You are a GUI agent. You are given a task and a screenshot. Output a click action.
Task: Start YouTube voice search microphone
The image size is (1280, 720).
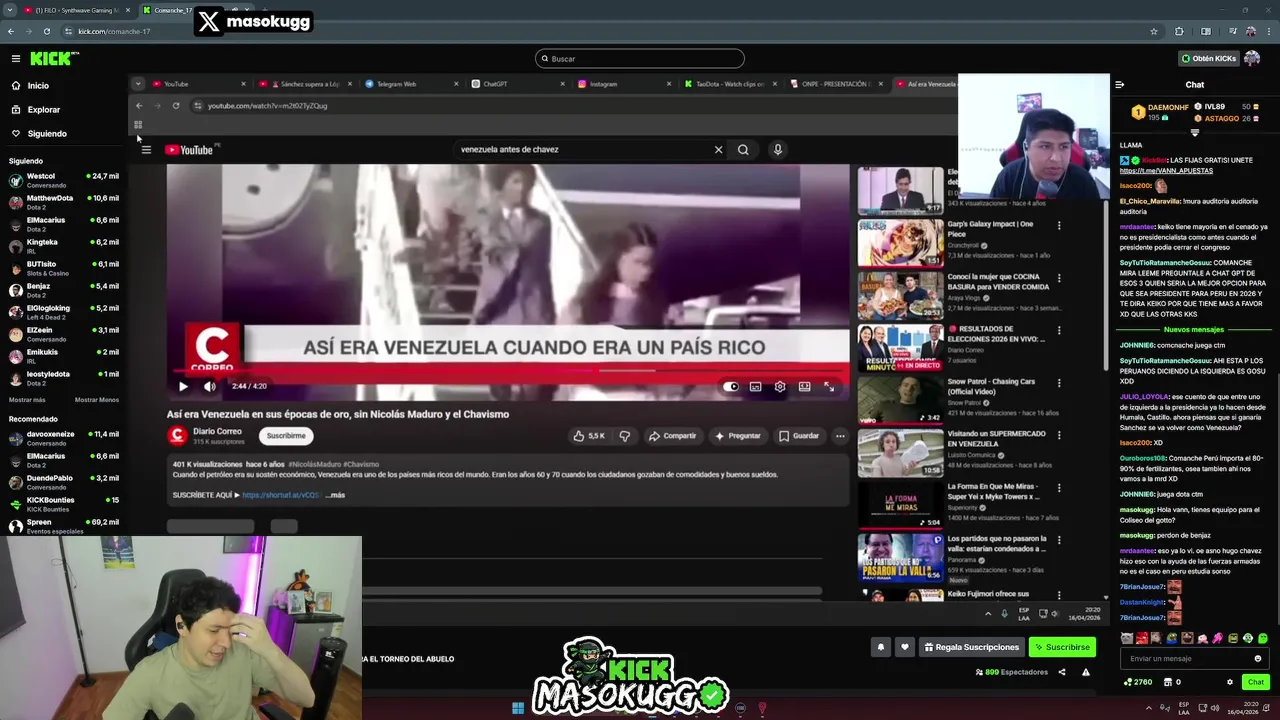(x=778, y=150)
